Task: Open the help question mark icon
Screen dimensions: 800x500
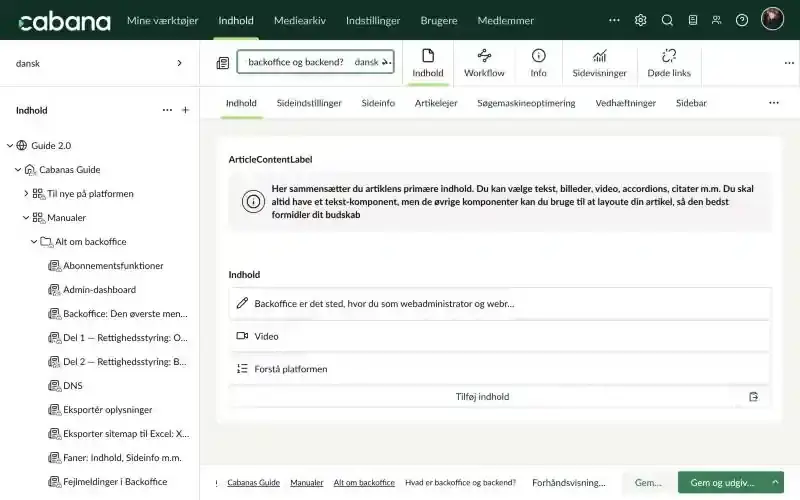Action: (742, 20)
